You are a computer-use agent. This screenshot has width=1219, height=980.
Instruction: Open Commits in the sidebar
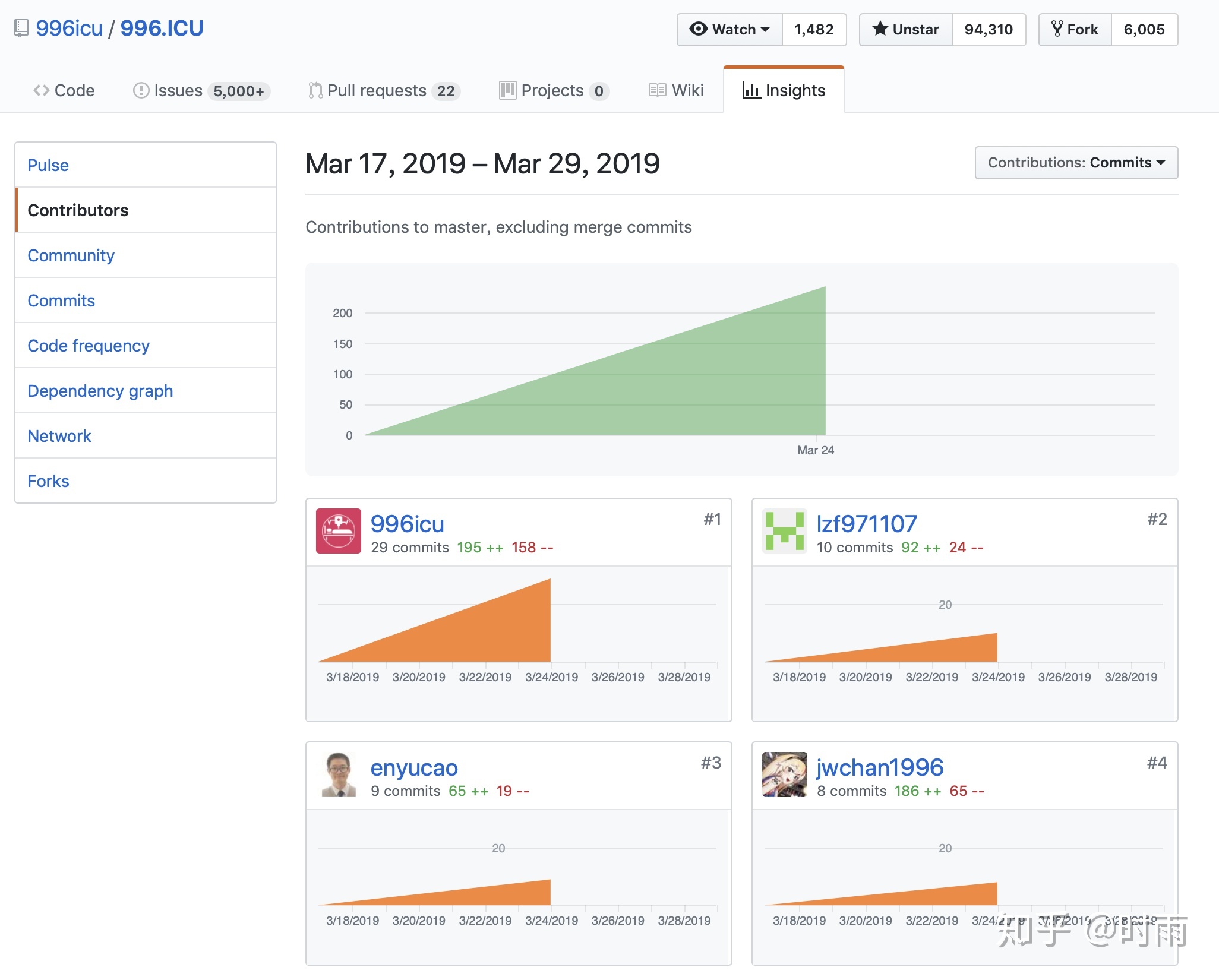pyautogui.click(x=146, y=301)
